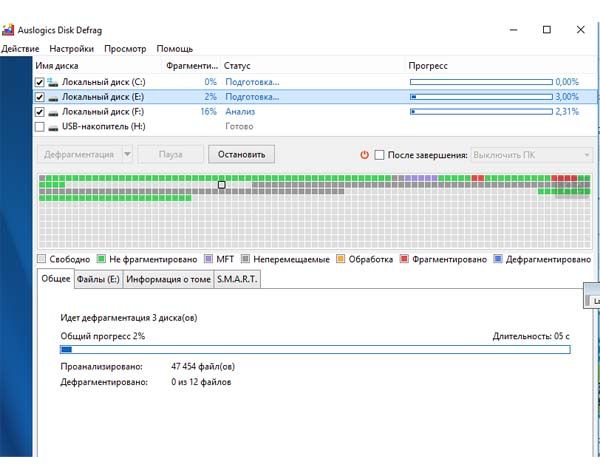Click the drive icon for Локальный диск (F:)
This screenshot has height=470, width=600.
tap(53, 113)
